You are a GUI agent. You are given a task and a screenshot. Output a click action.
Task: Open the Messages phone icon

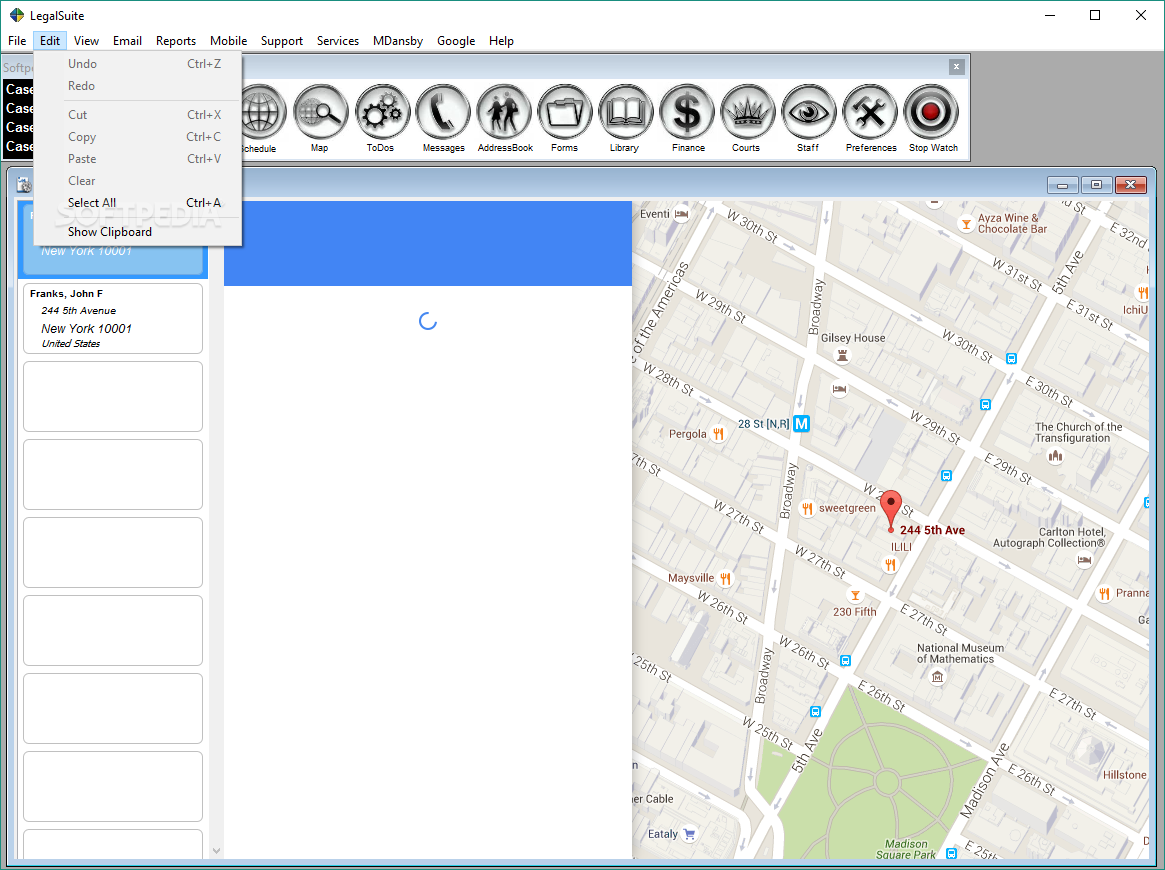click(x=443, y=112)
